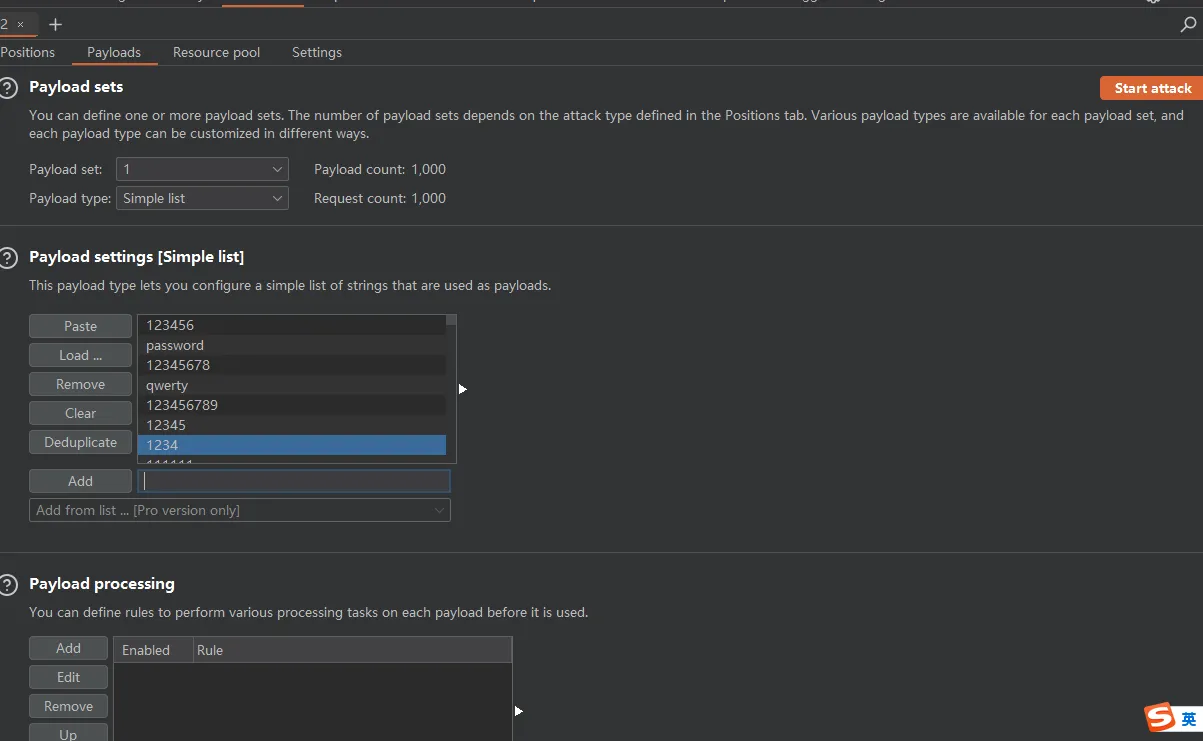This screenshot has width=1203, height=741.
Task: Click the Sogou input method icon
Action: coord(1159,718)
